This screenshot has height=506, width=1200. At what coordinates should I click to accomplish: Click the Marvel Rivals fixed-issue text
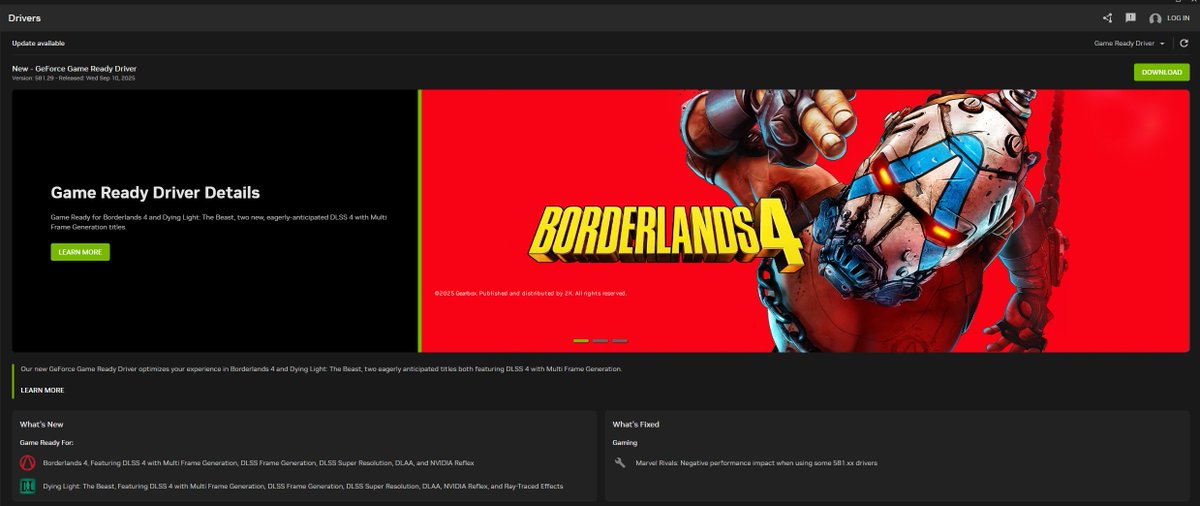(756, 463)
